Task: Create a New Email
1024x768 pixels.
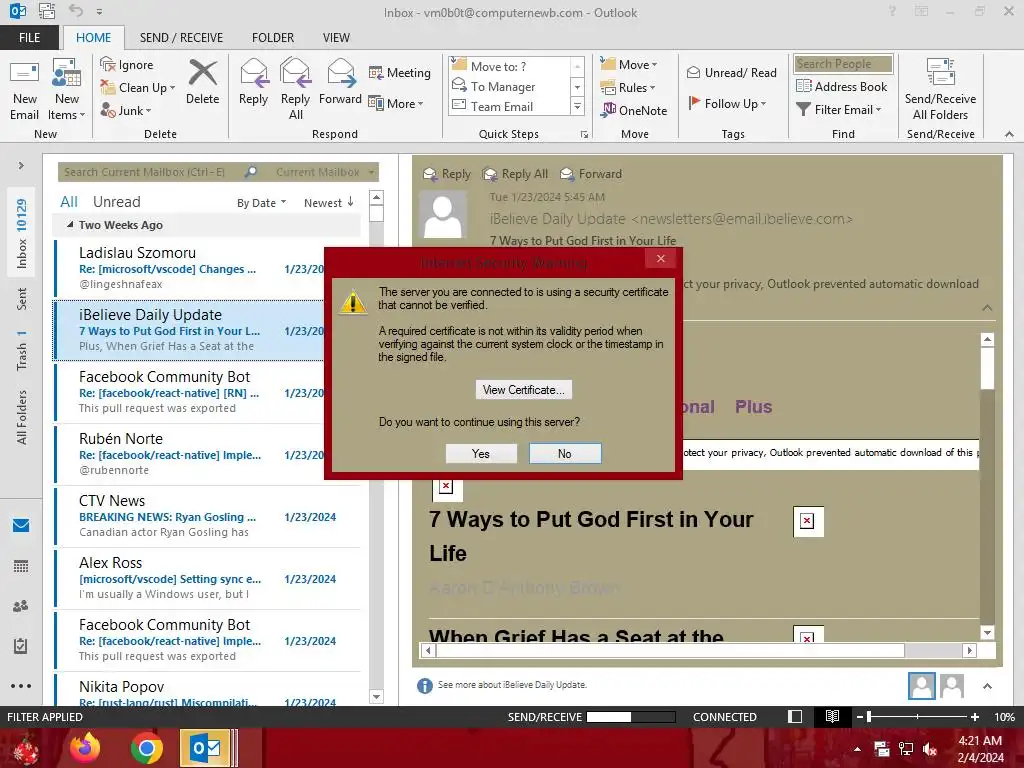Action: click(x=25, y=89)
